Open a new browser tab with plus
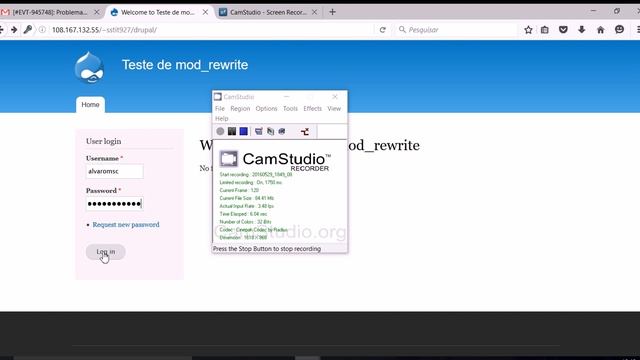640x360 pixels. [x=332, y=12]
